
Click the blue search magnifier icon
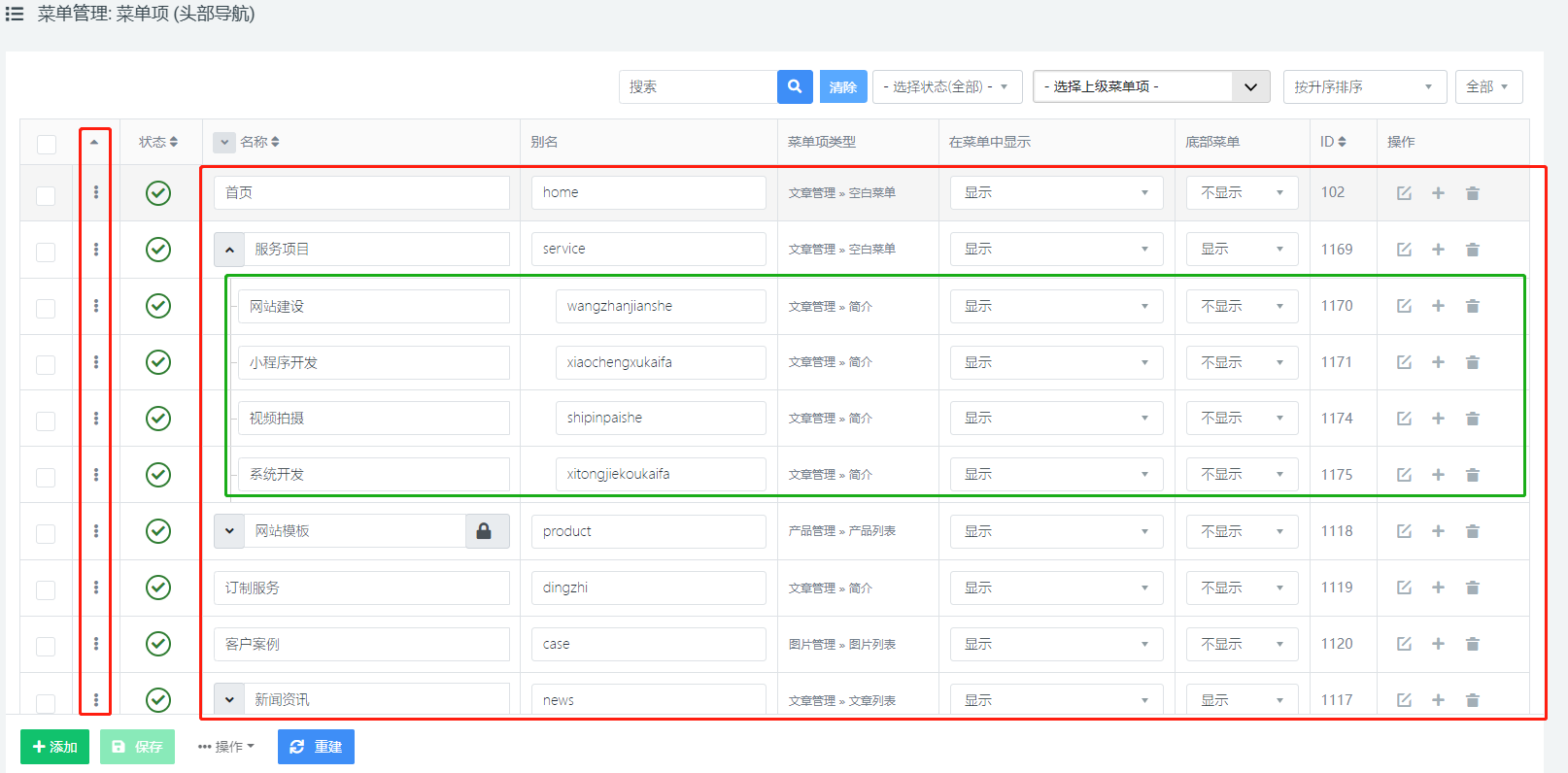[x=795, y=86]
